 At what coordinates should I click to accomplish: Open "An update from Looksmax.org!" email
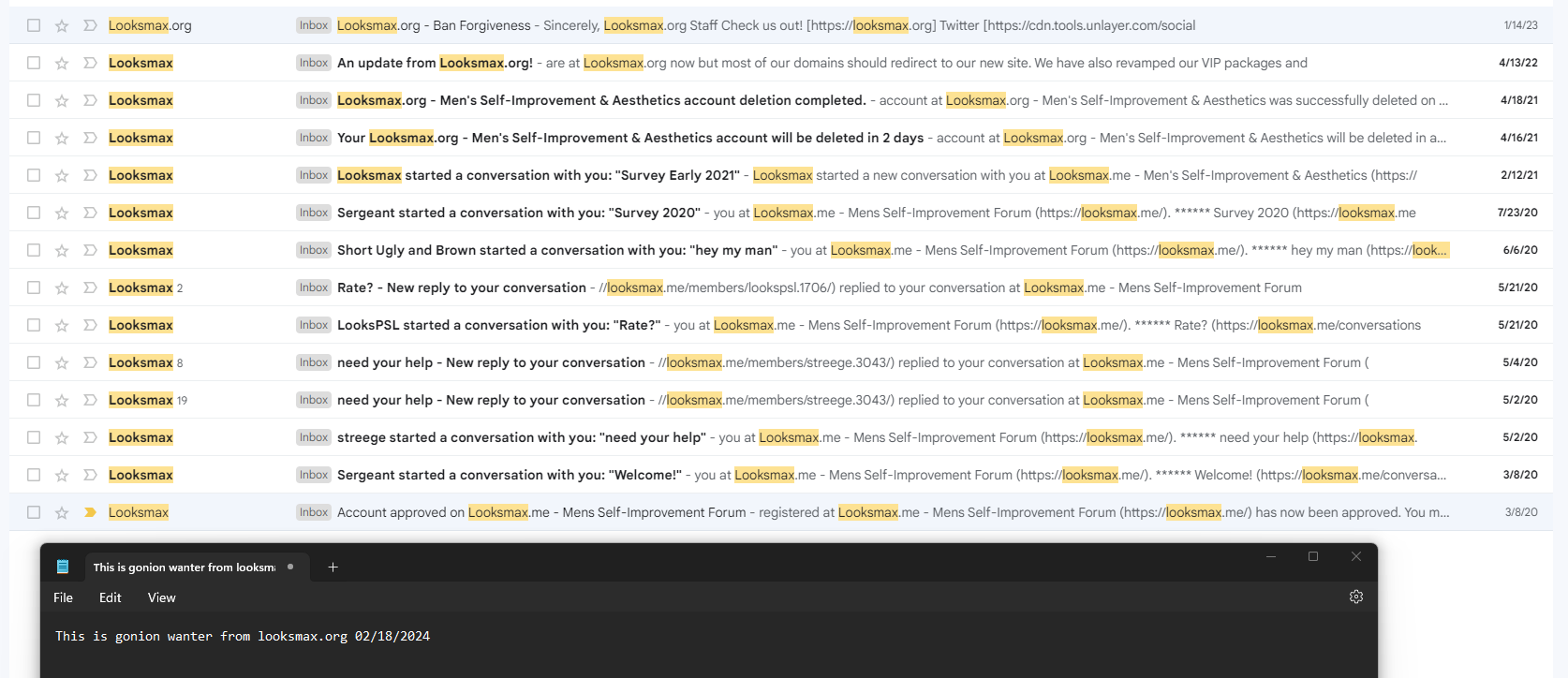[781, 63]
